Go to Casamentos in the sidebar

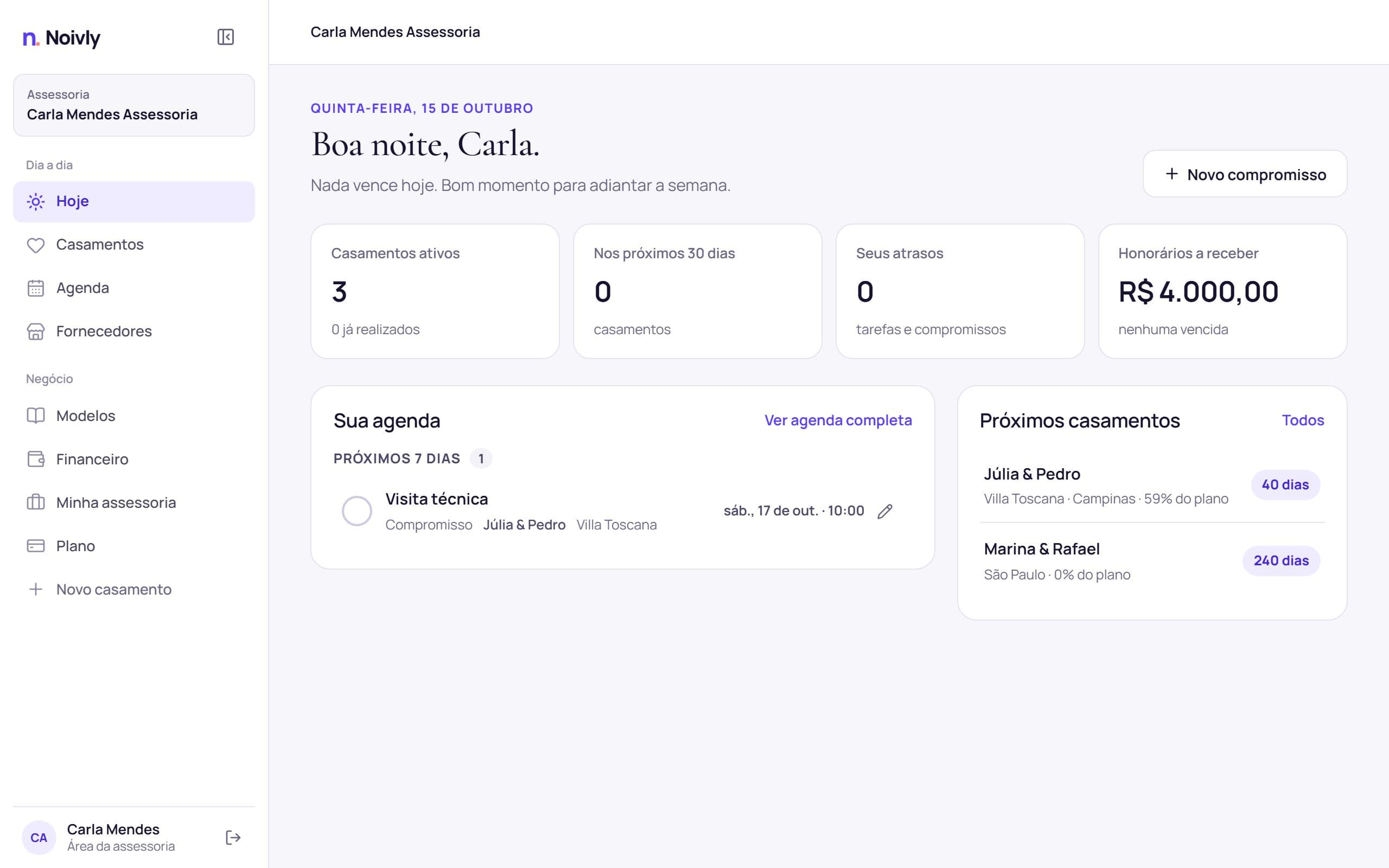133,245
